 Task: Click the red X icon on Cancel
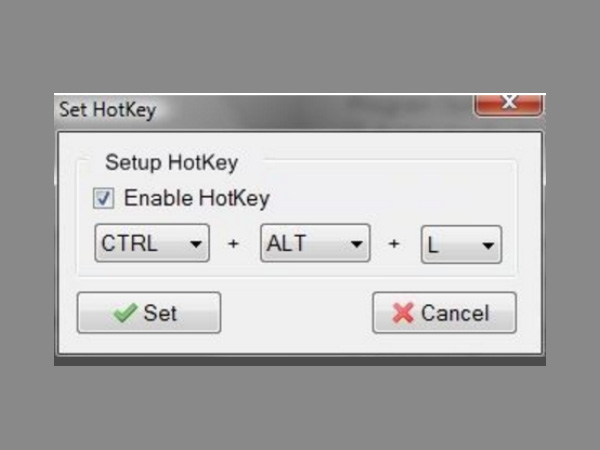[x=403, y=313]
